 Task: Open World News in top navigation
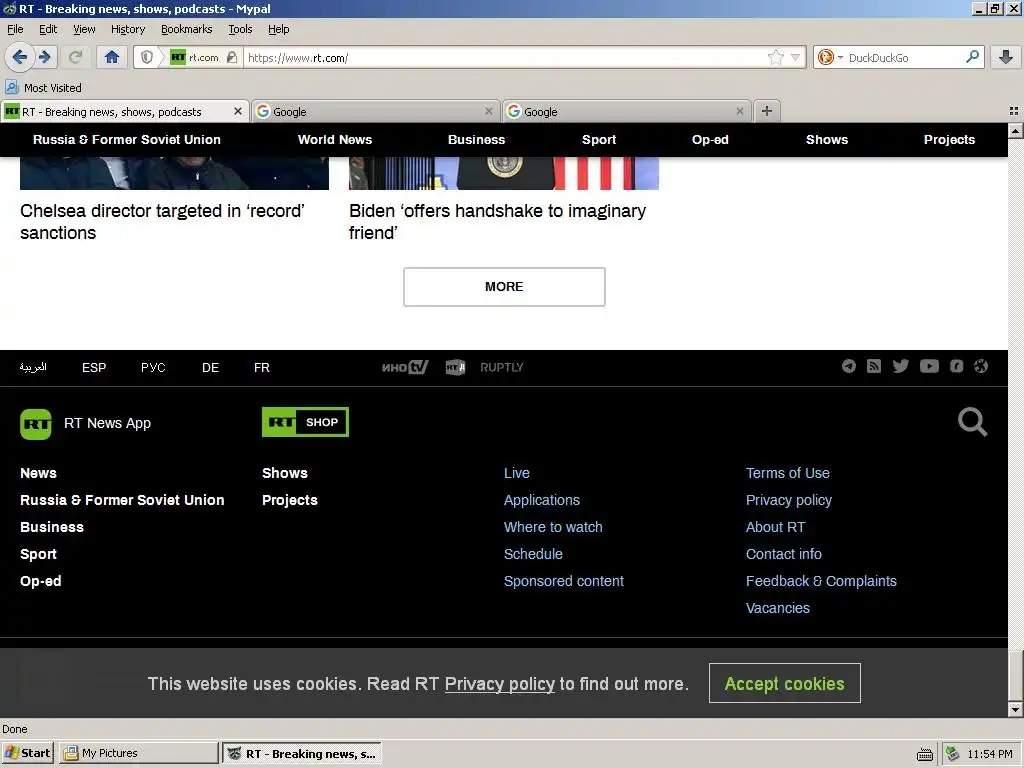(x=335, y=139)
